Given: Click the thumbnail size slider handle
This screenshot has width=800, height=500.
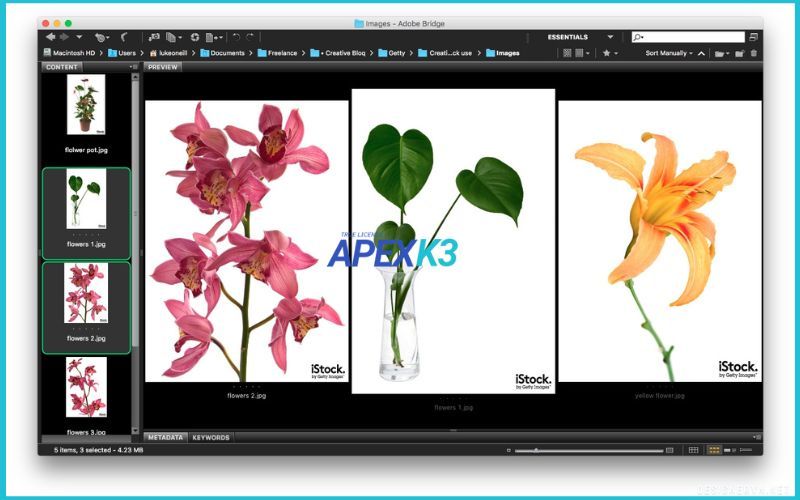Looking at the screenshot, I should tap(536, 450).
